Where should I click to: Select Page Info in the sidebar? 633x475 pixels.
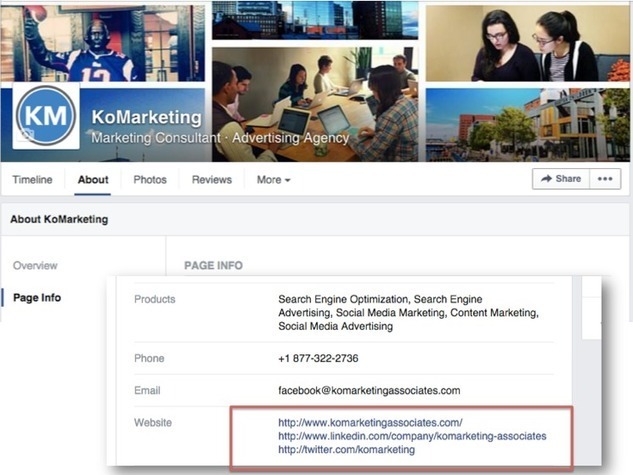(37, 298)
